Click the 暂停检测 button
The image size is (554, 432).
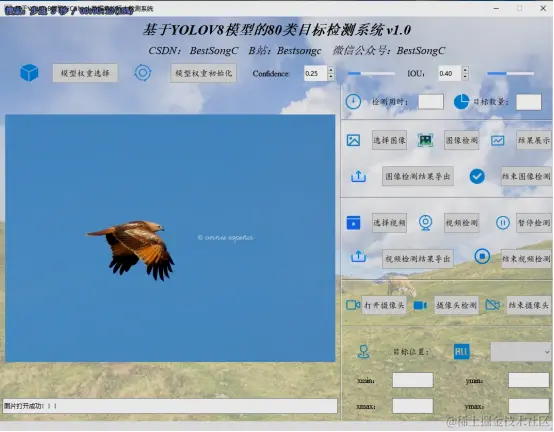click(534, 223)
